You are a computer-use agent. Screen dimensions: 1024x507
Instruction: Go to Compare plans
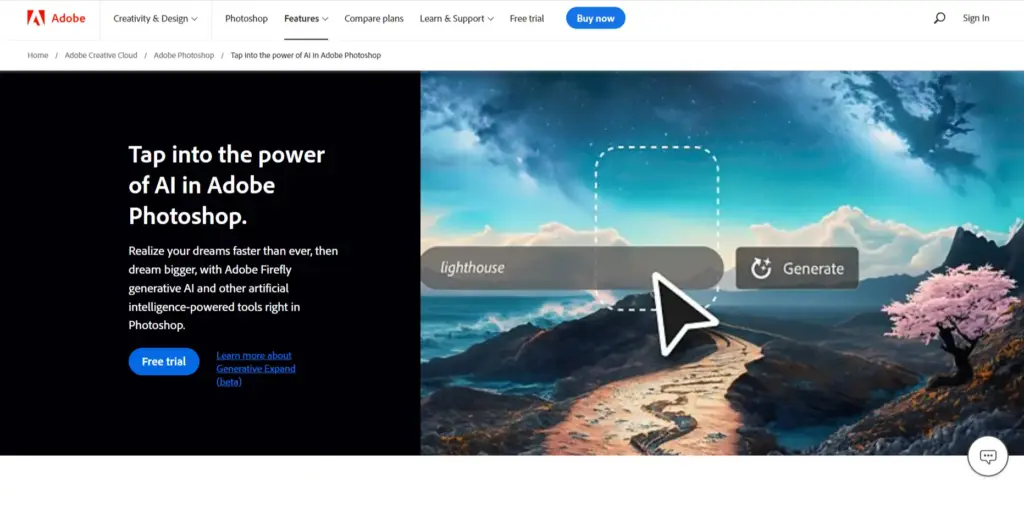tap(374, 18)
